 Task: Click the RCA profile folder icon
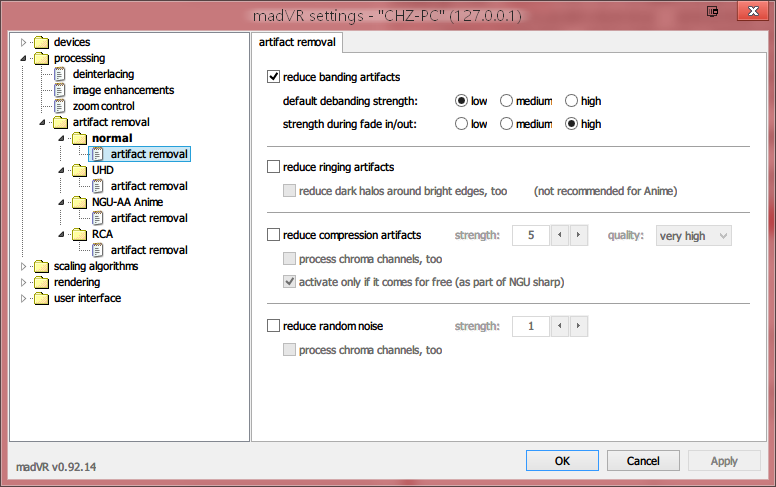(x=80, y=234)
